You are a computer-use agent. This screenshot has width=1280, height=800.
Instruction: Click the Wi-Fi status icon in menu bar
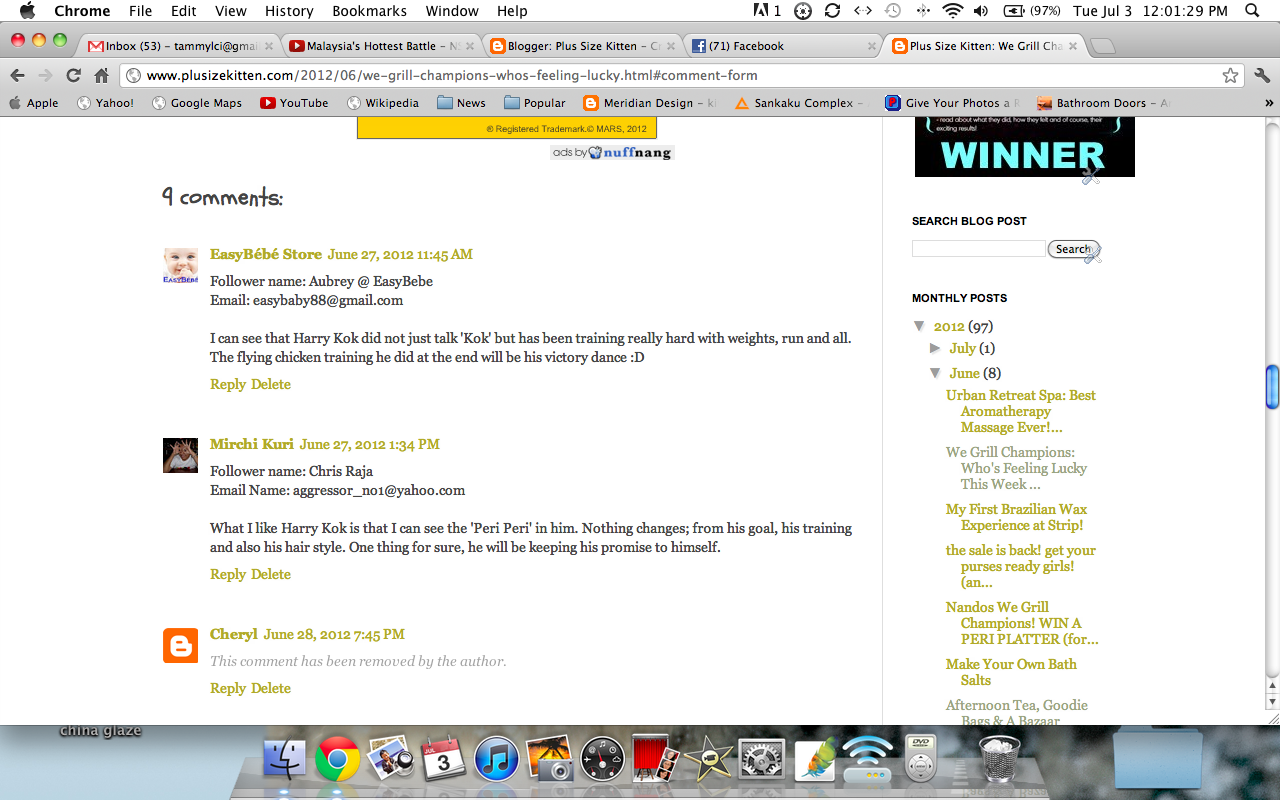(x=952, y=11)
